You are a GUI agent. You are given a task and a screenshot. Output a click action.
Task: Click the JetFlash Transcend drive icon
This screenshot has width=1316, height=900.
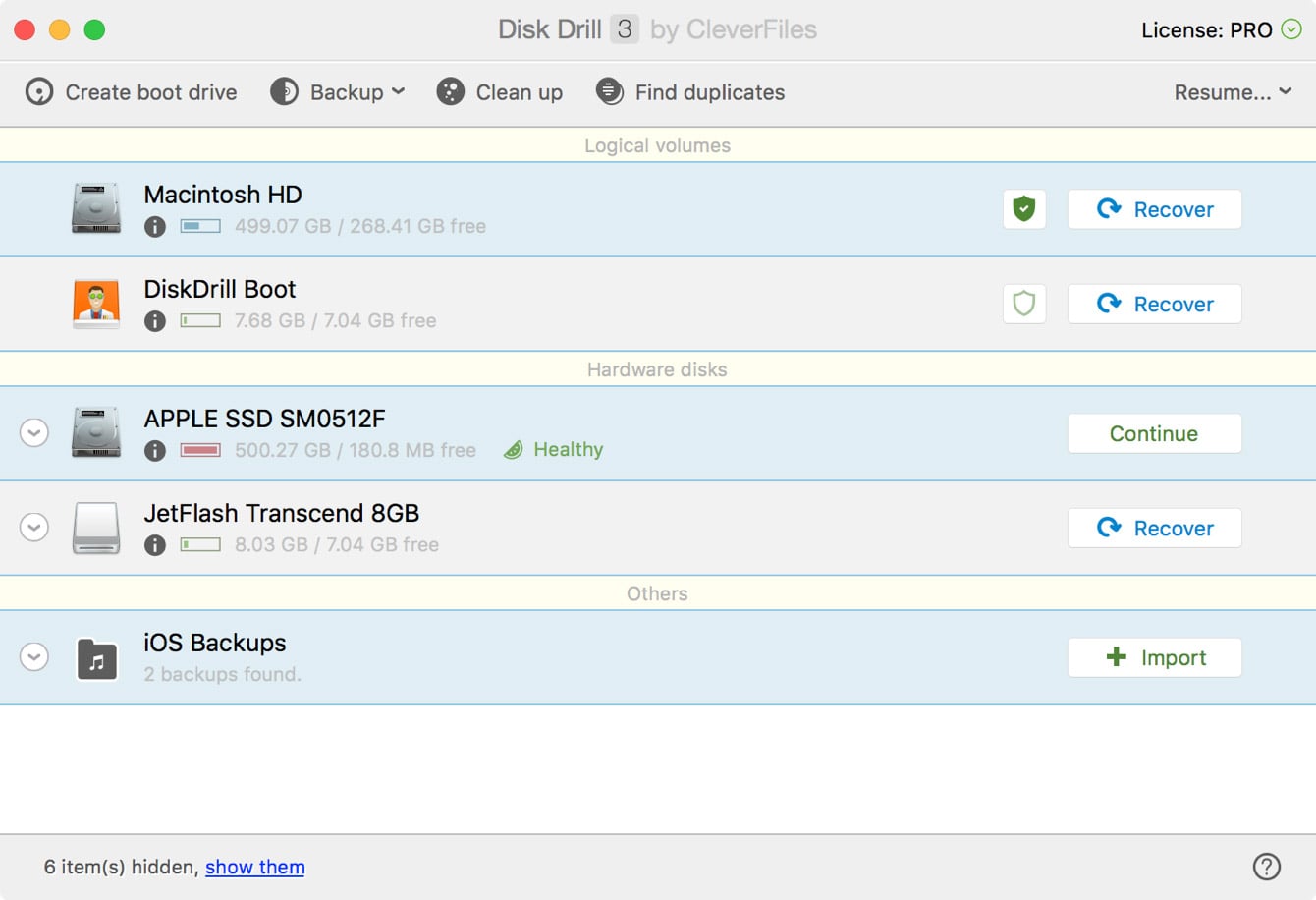pos(95,528)
